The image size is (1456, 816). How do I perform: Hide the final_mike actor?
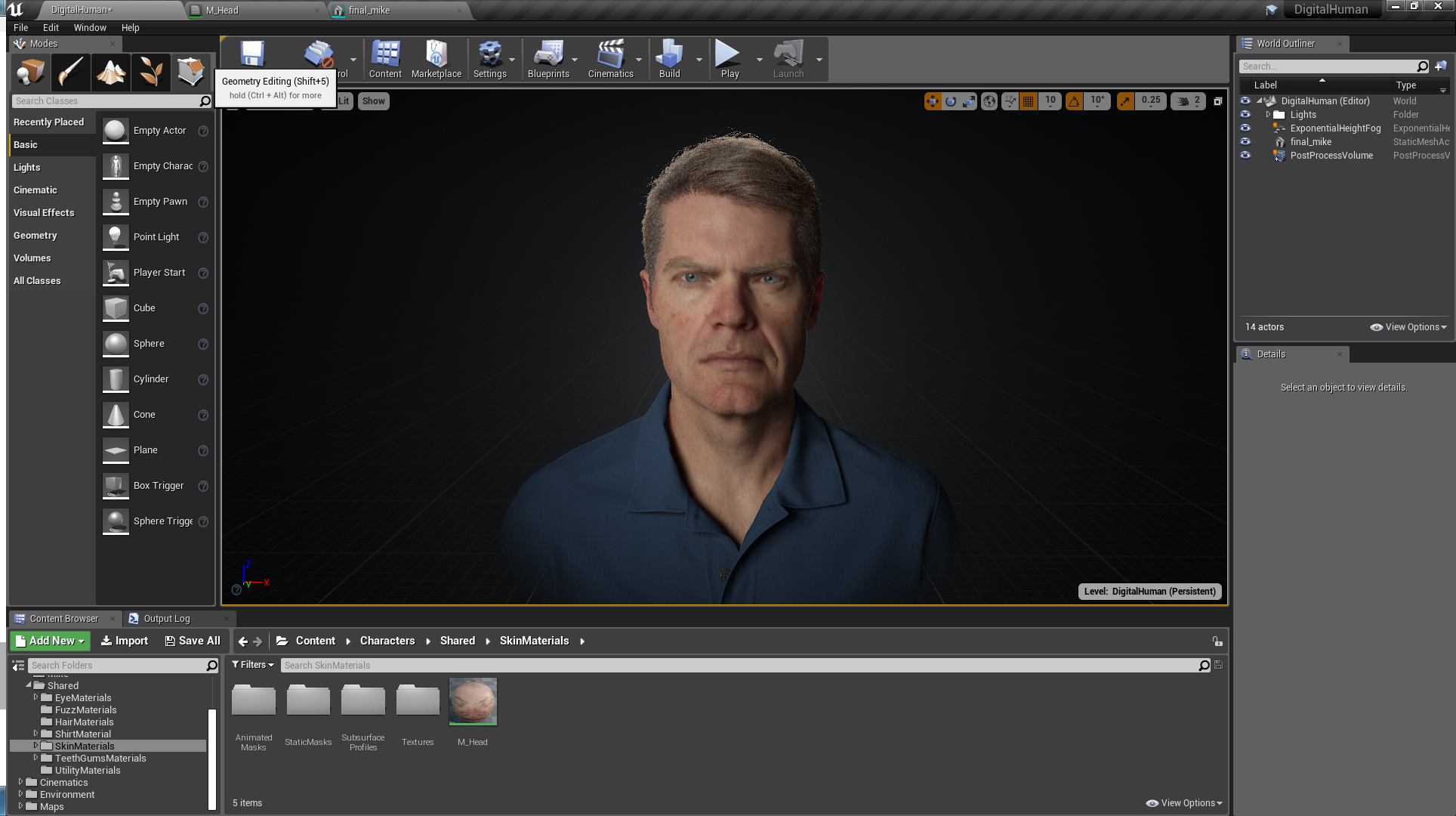pos(1245,141)
